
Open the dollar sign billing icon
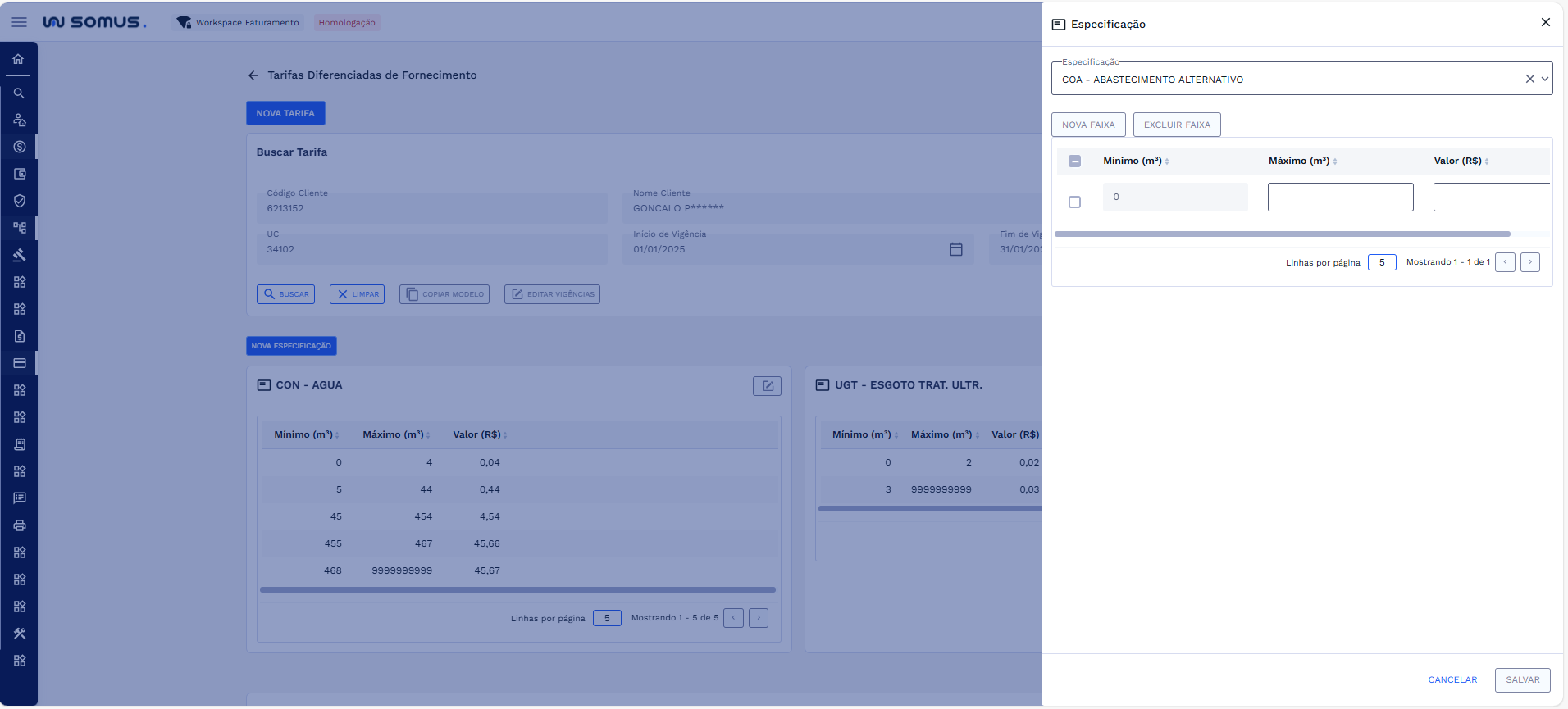[19, 147]
